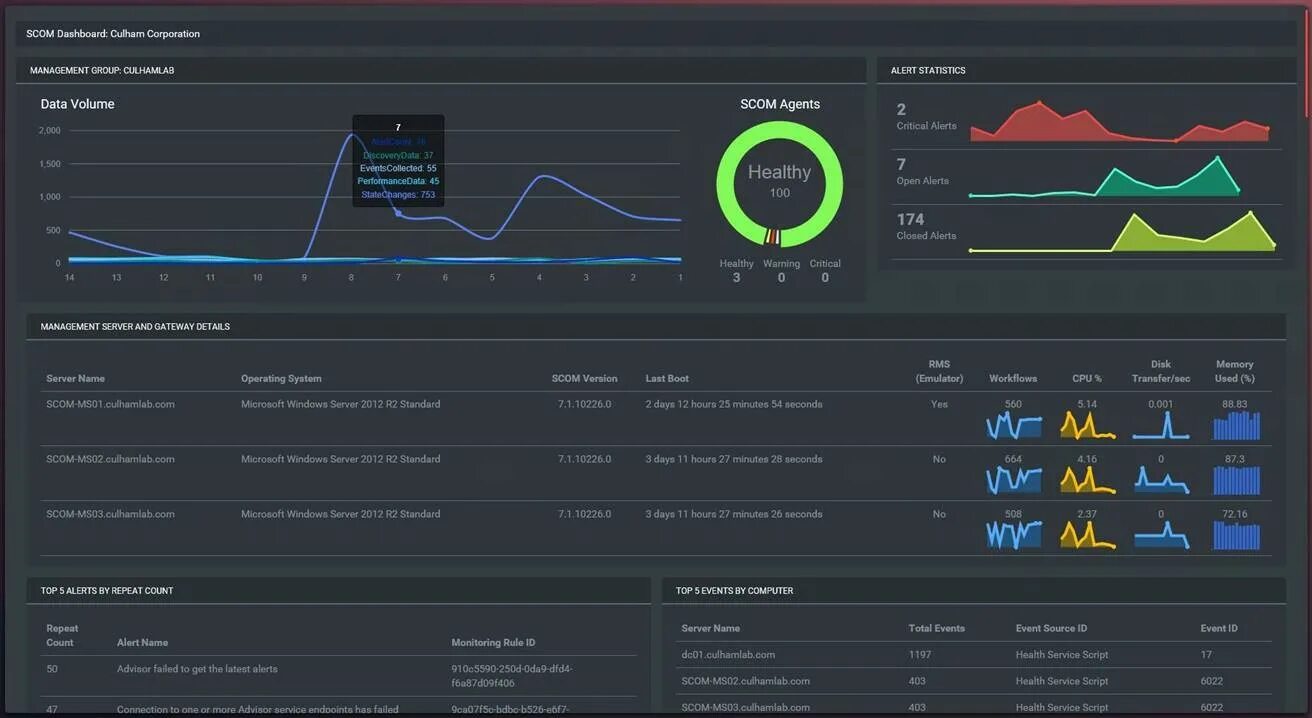Click the rule ID starting with 910c5590

512,676
